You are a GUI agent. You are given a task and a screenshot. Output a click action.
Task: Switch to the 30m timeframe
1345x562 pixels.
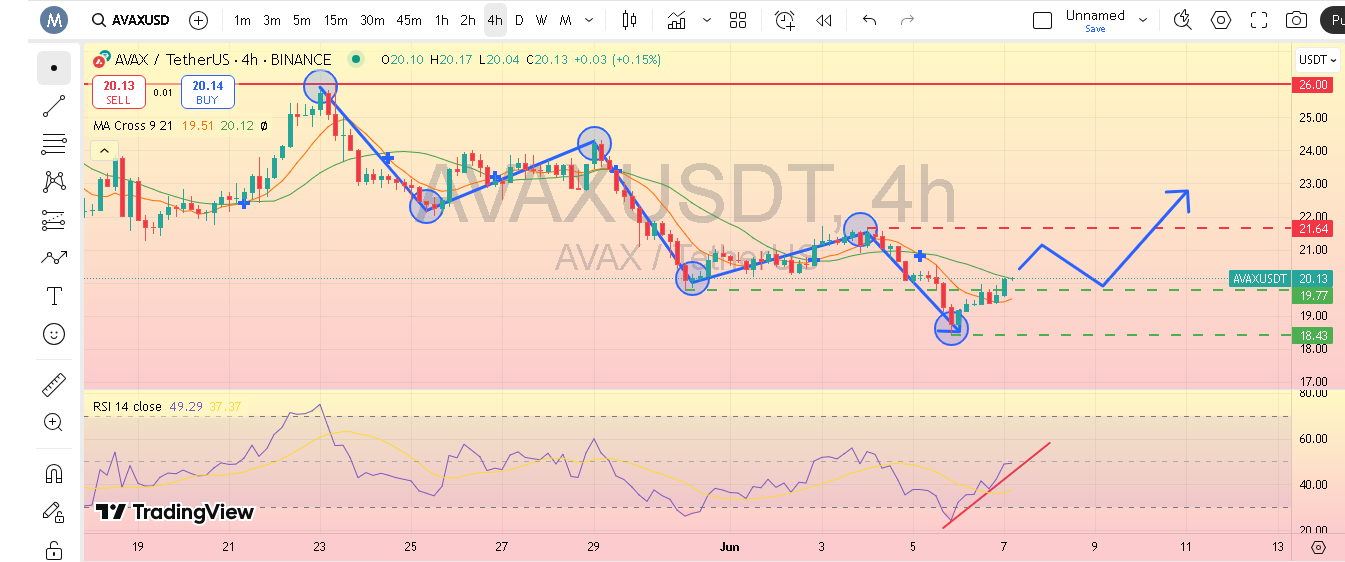pos(372,20)
